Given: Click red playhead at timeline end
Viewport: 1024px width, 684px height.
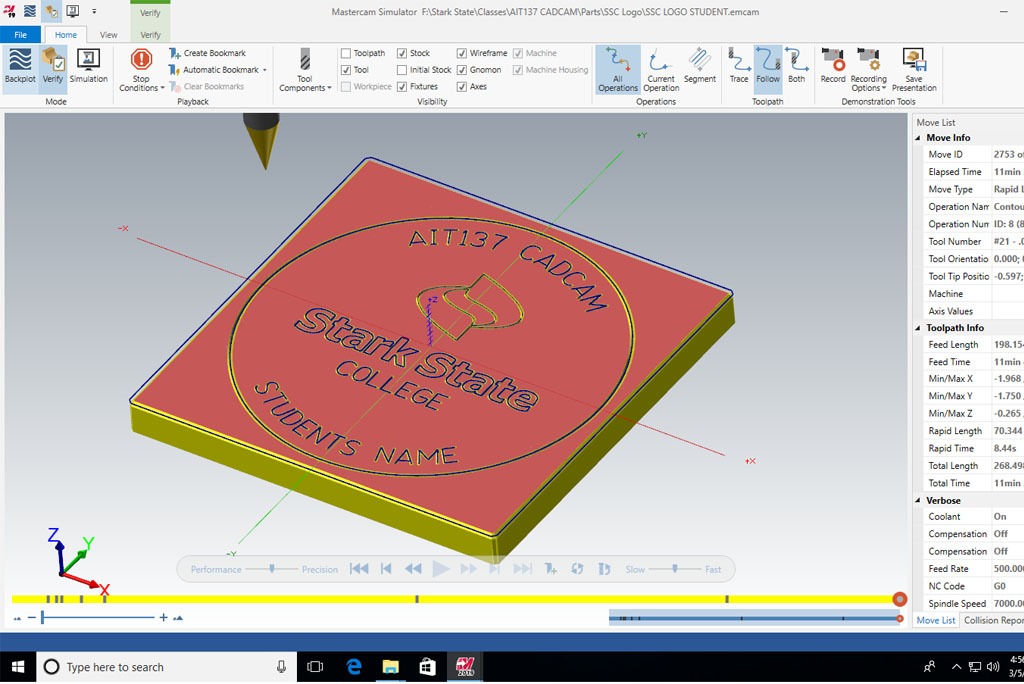Looking at the screenshot, I should tap(899, 599).
